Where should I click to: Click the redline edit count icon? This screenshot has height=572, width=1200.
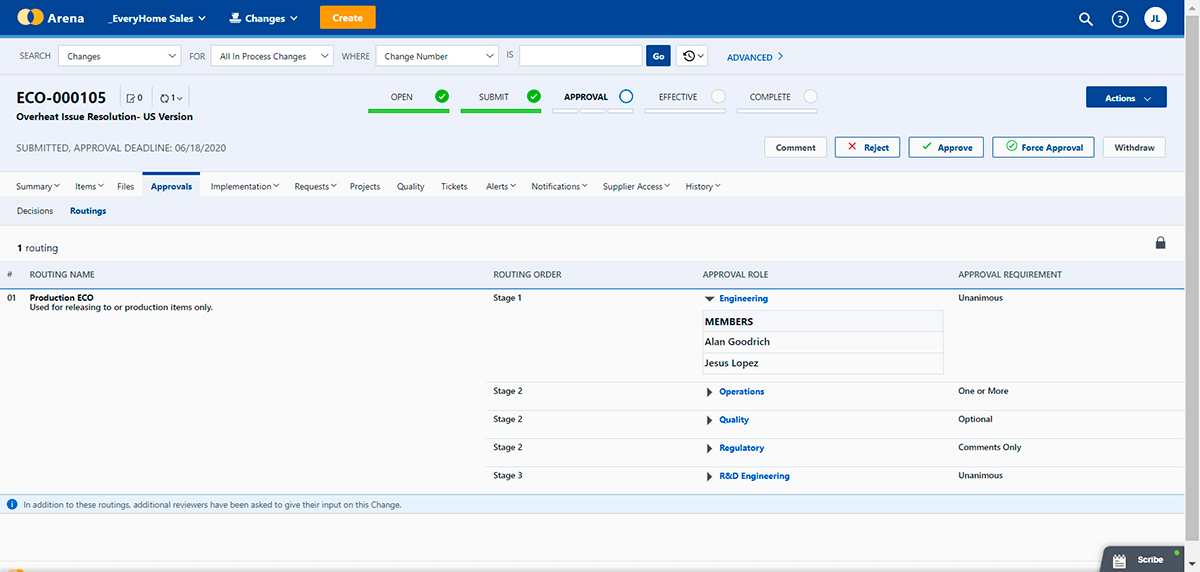[133, 98]
